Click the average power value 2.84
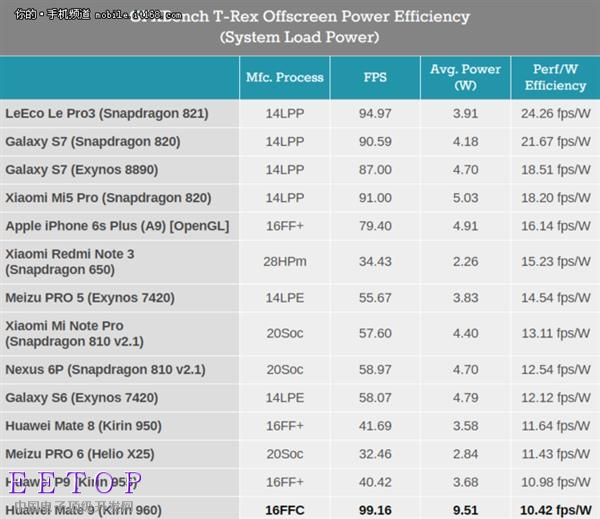 point(465,454)
